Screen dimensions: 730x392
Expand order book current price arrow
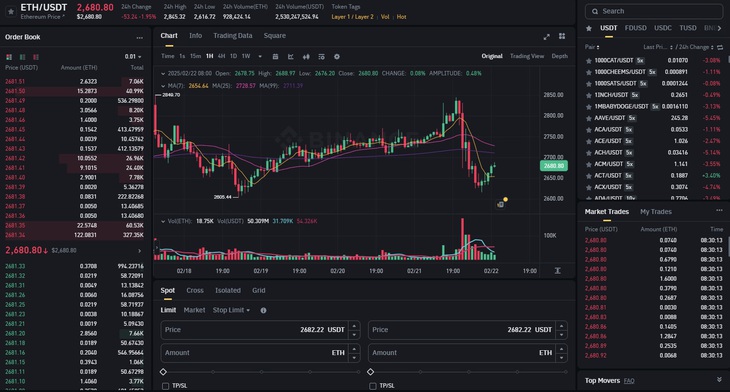(x=139, y=250)
